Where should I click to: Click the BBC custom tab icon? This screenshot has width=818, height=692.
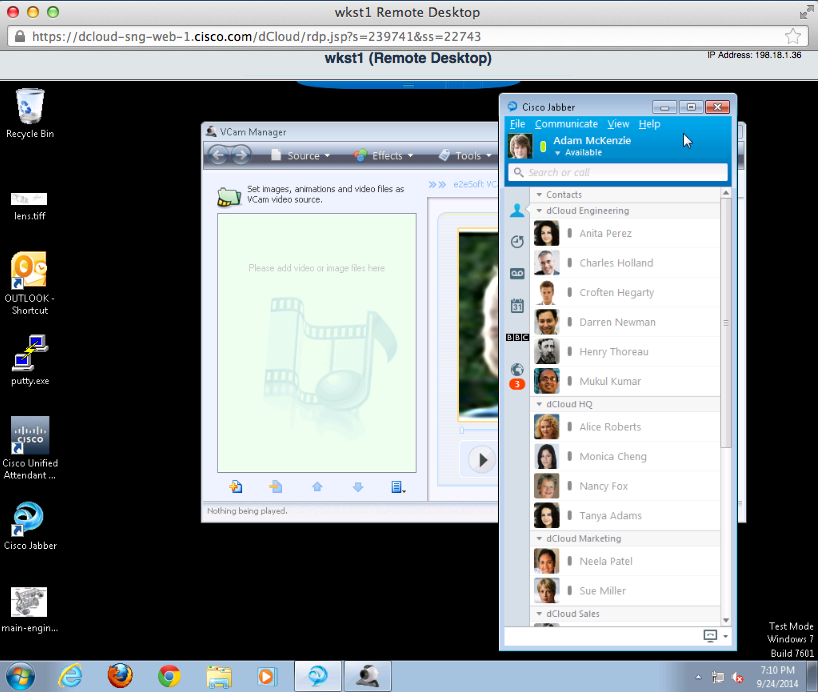click(517, 338)
